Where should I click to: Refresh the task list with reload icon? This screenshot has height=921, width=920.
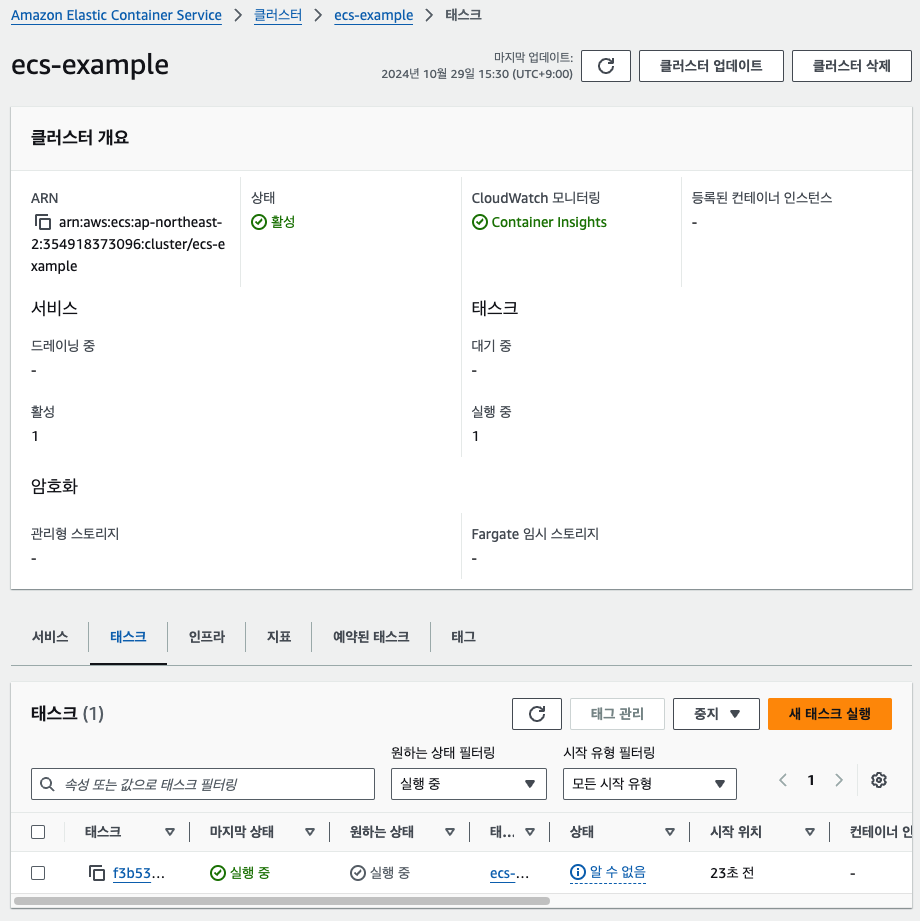pyautogui.click(x=536, y=714)
